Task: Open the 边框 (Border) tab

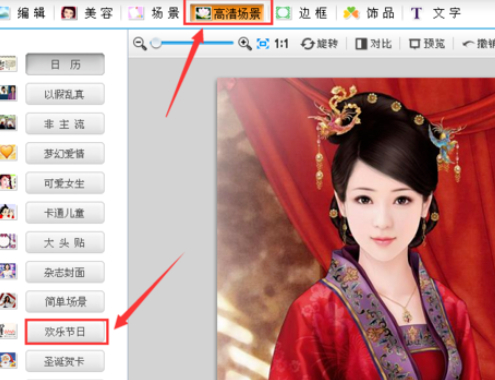Action: [x=302, y=13]
